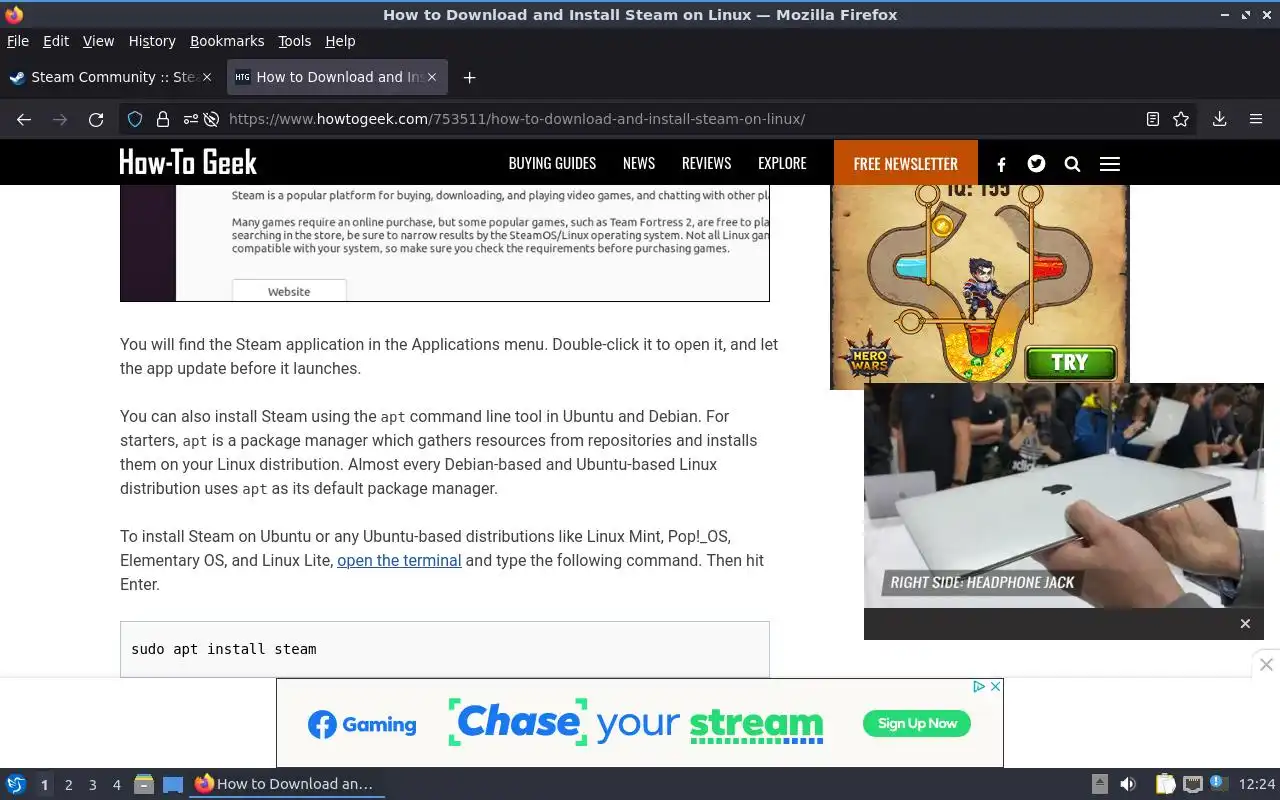Screen dimensions: 1280x800
Task: Expand the EXPLORE navigation item
Action: tap(782, 163)
